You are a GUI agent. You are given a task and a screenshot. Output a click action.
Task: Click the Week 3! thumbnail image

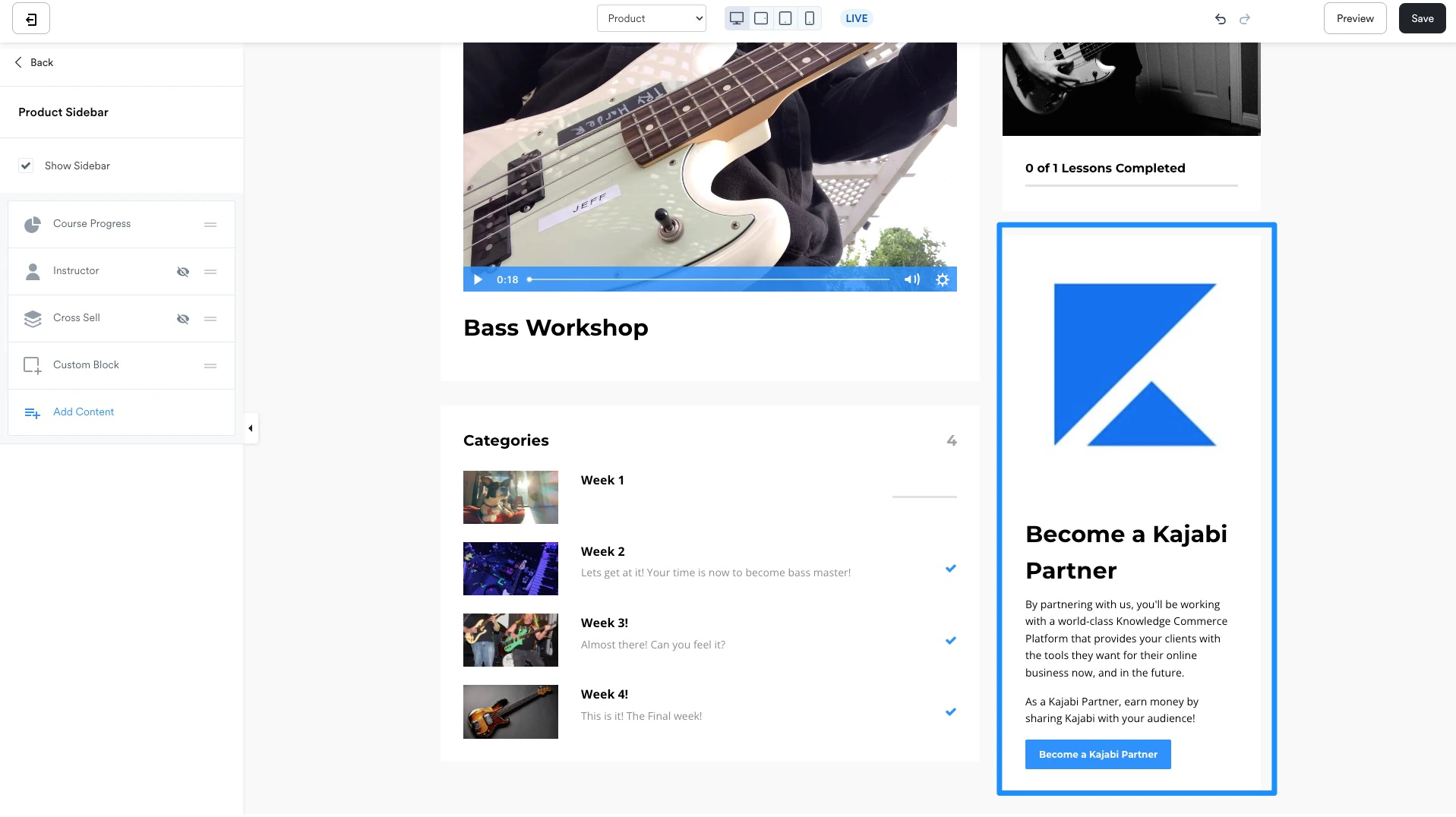(510, 640)
